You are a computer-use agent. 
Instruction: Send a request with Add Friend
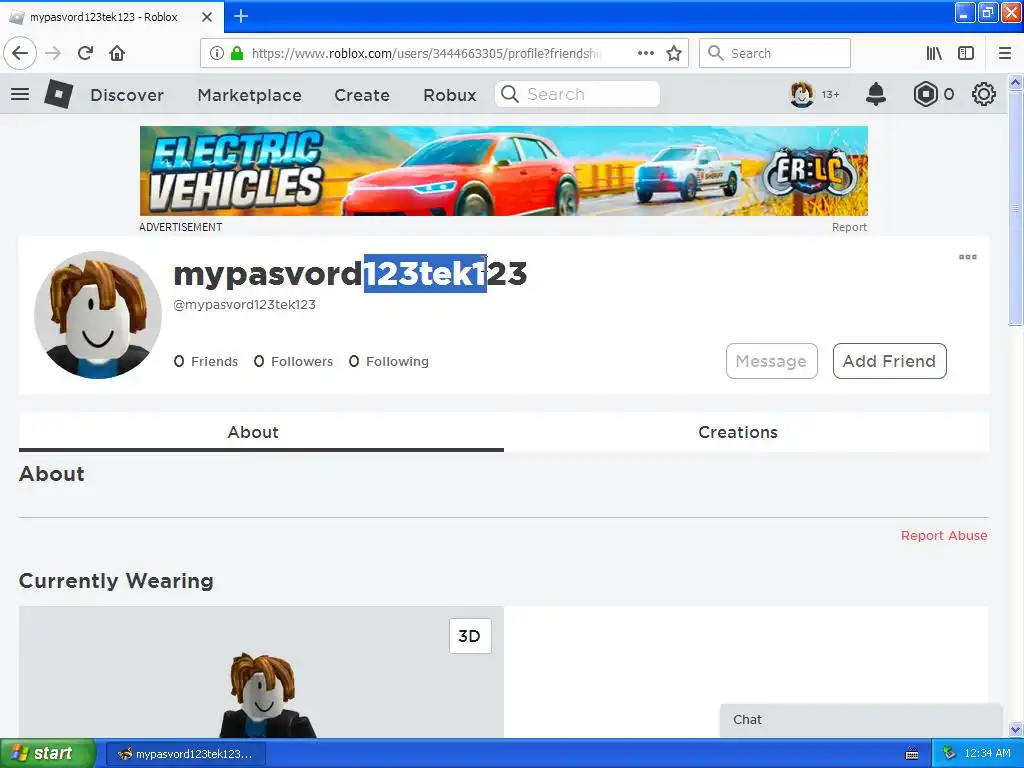point(889,361)
